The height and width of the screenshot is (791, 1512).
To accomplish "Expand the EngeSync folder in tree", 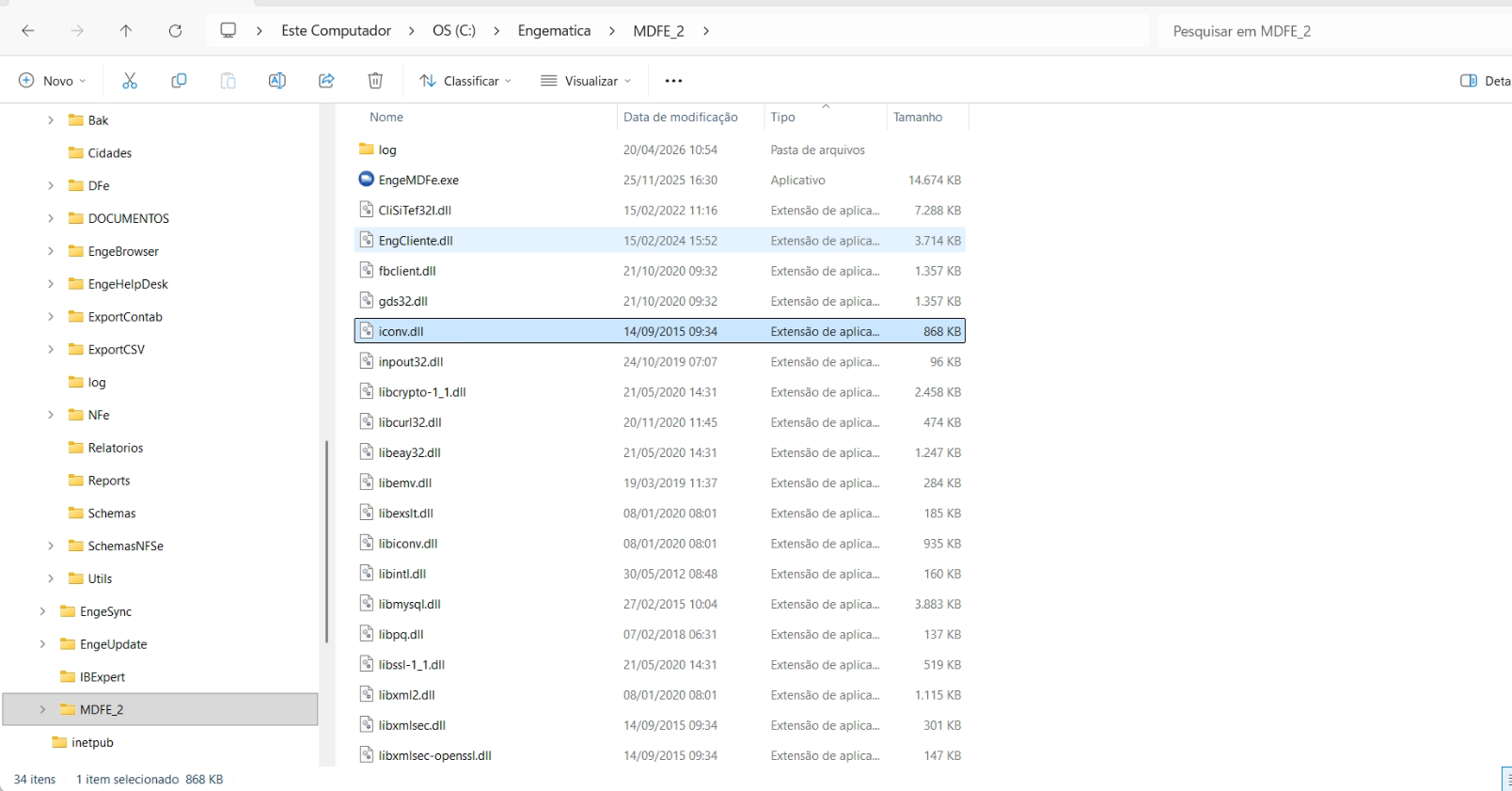I will tap(42, 611).
